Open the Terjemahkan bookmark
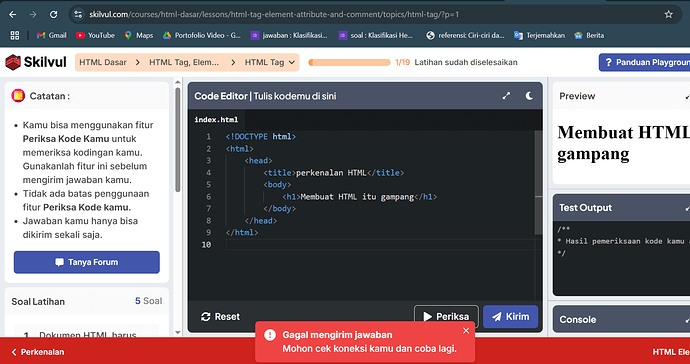 point(540,35)
